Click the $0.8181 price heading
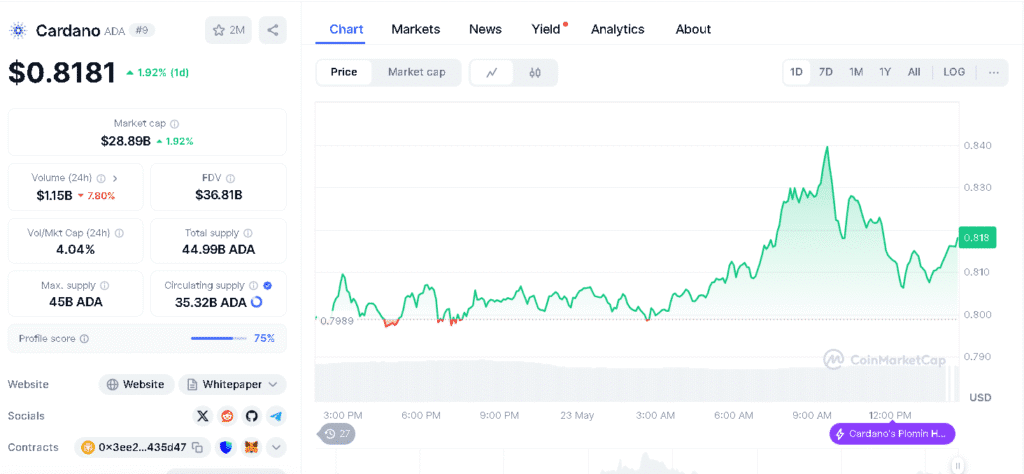1024x474 pixels. (x=62, y=72)
